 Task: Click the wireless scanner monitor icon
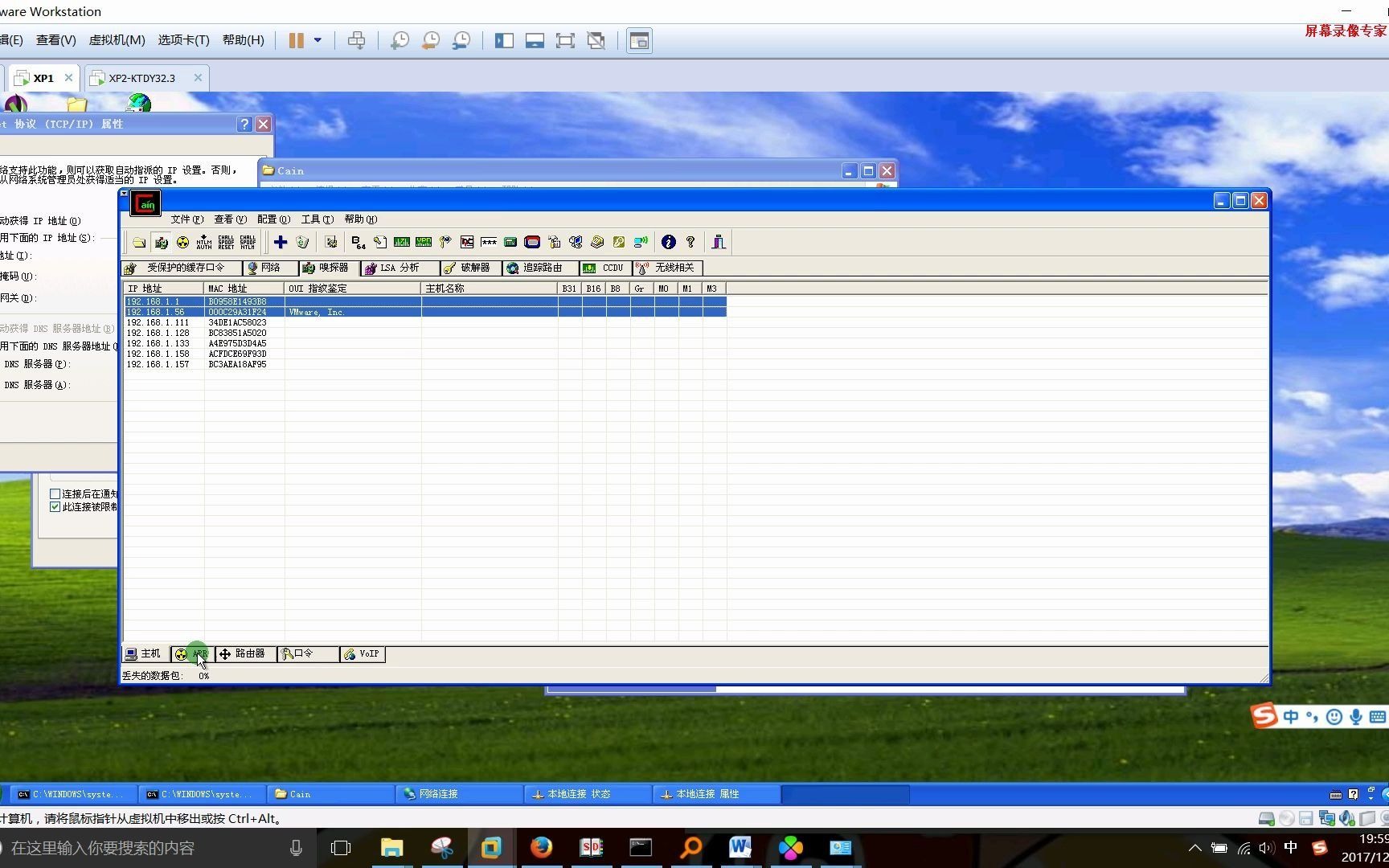[x=641, y=242]
